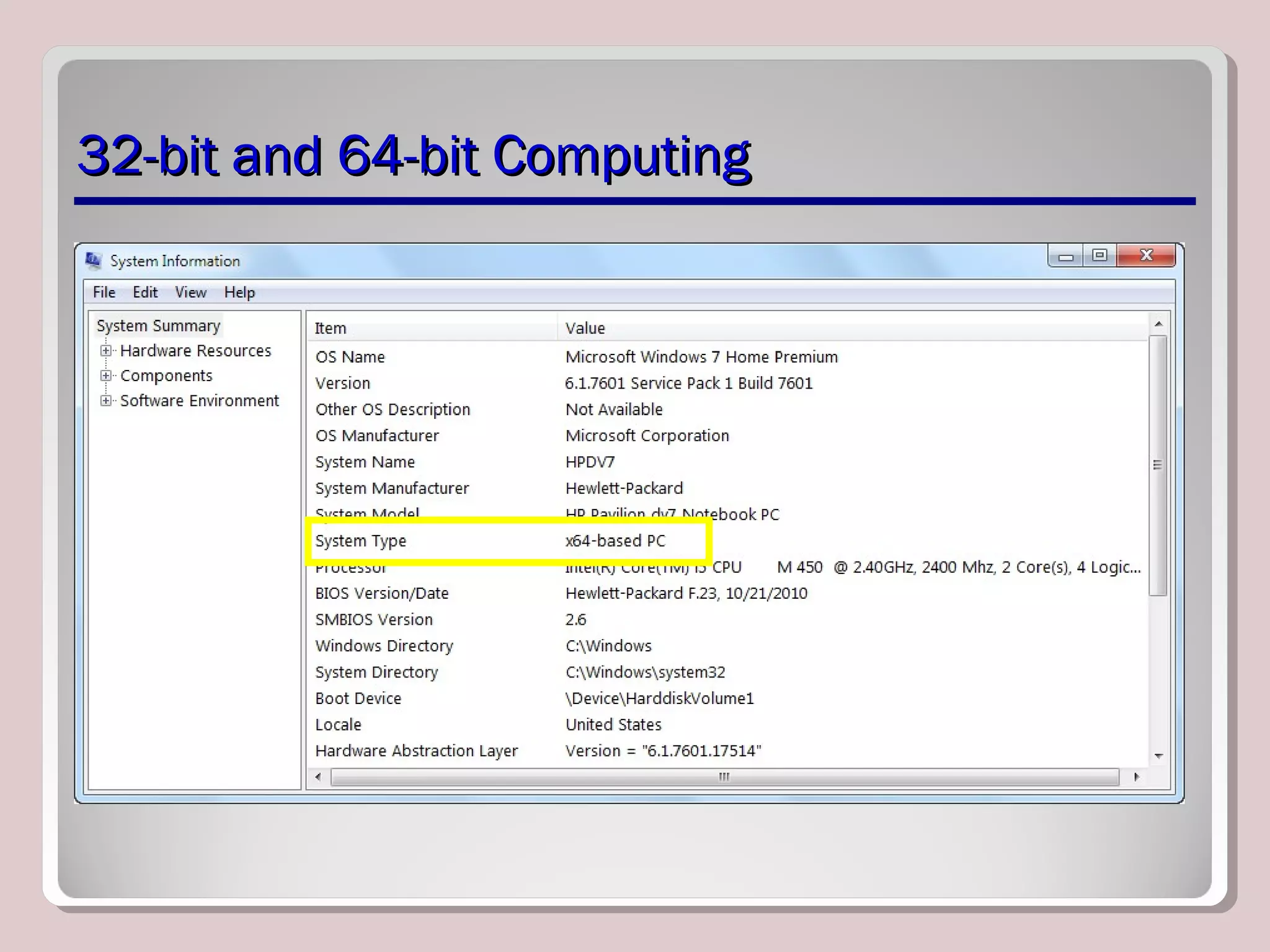Click the C:\Windows\system32 value
The width and height of the screenshot is (1270, 952).
coord(645,672)
